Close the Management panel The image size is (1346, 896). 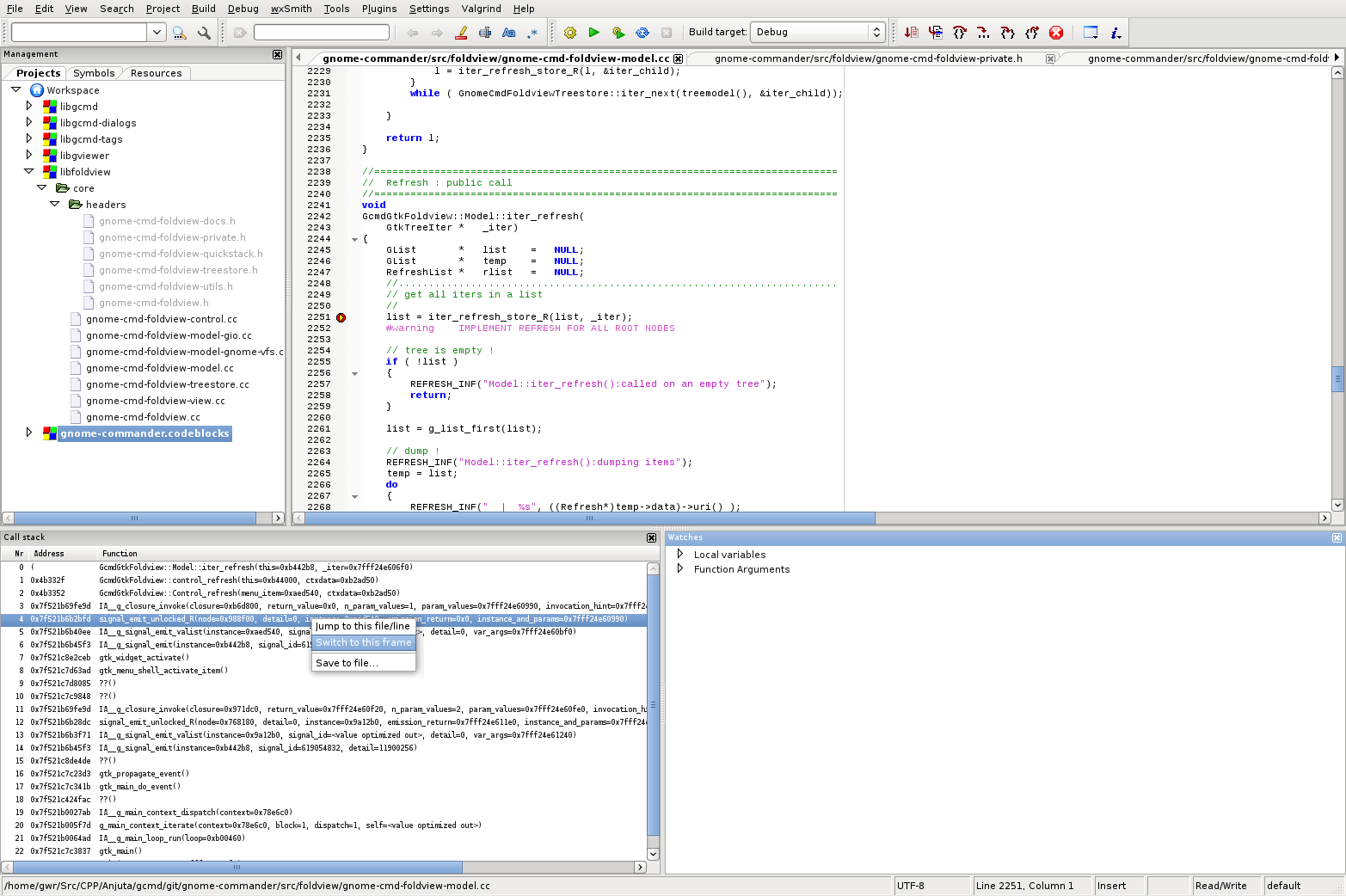click(277, 54)
